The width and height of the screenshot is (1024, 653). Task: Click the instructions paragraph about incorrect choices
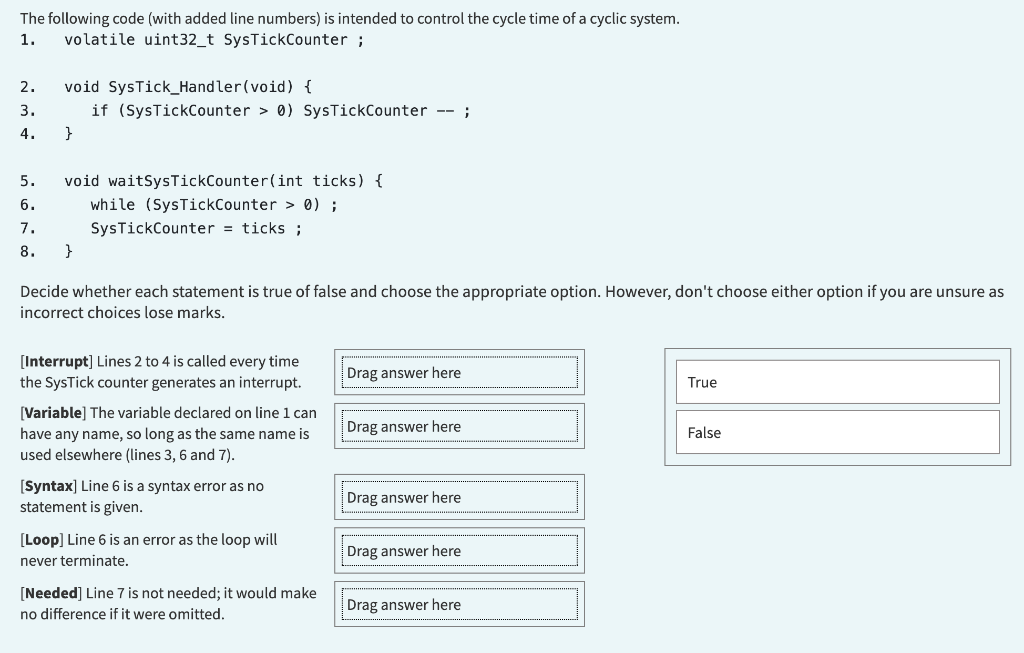(x=510, y=302)
